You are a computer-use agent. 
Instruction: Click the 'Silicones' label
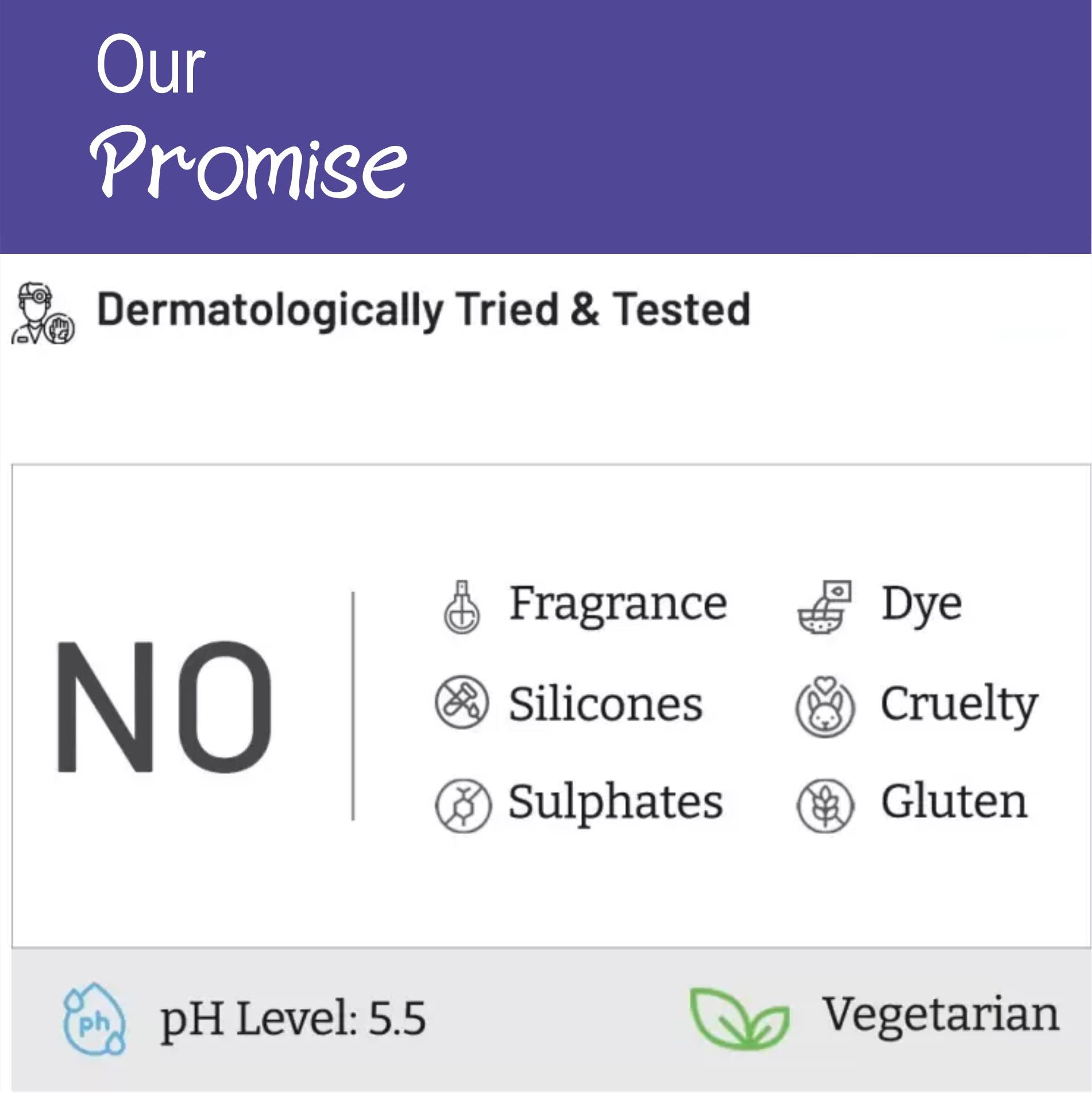click(605, 704)
